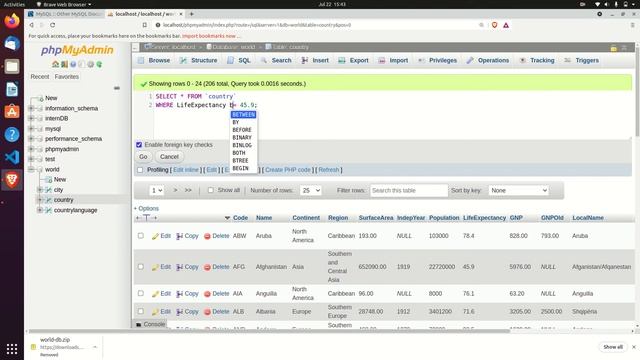Choose BINARY from autocomplete list

244,138
